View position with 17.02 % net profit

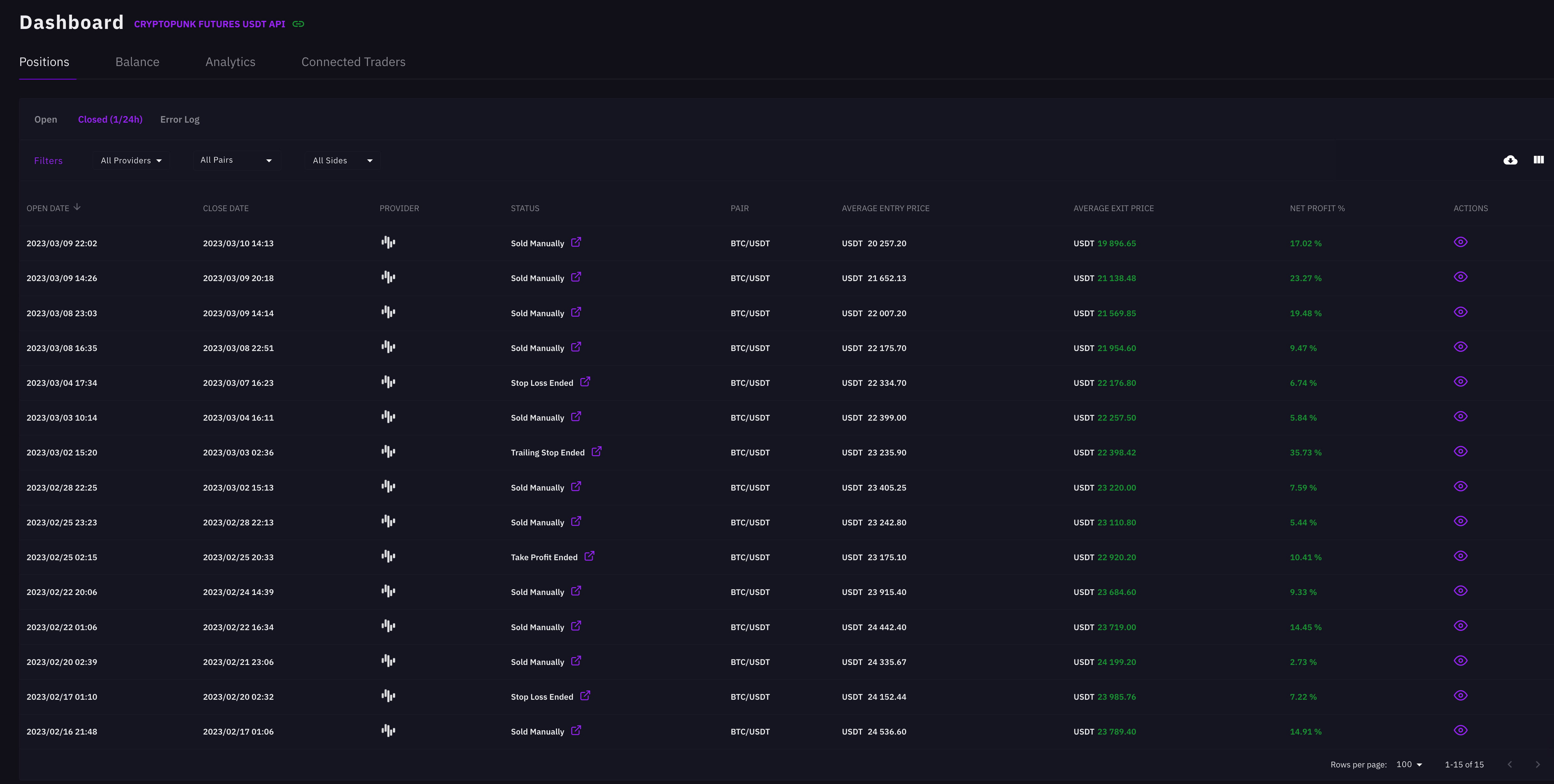pyautogui.click(x=1460, y=242)
